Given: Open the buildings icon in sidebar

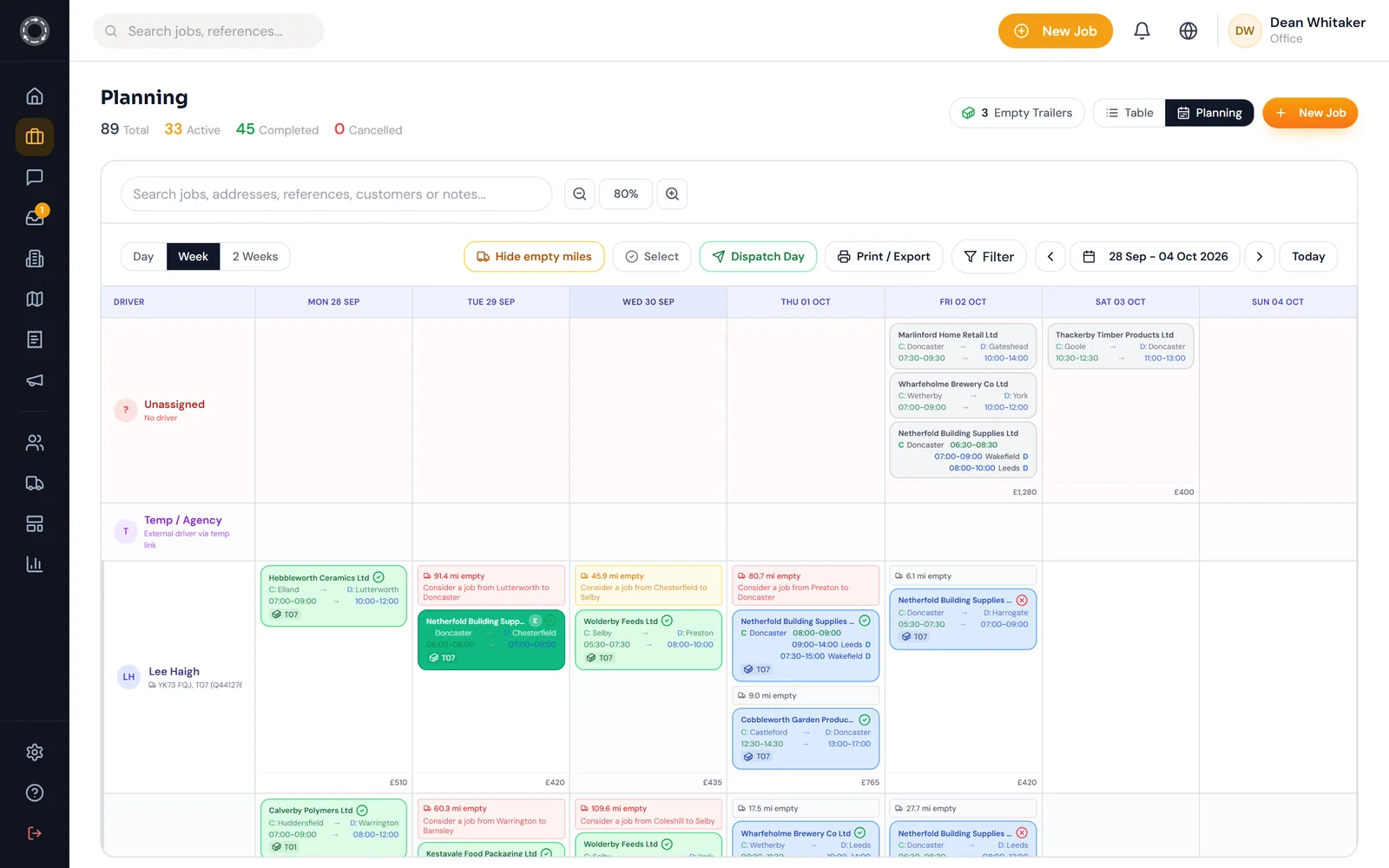Looking at the screenshot, I should point(35,259).
